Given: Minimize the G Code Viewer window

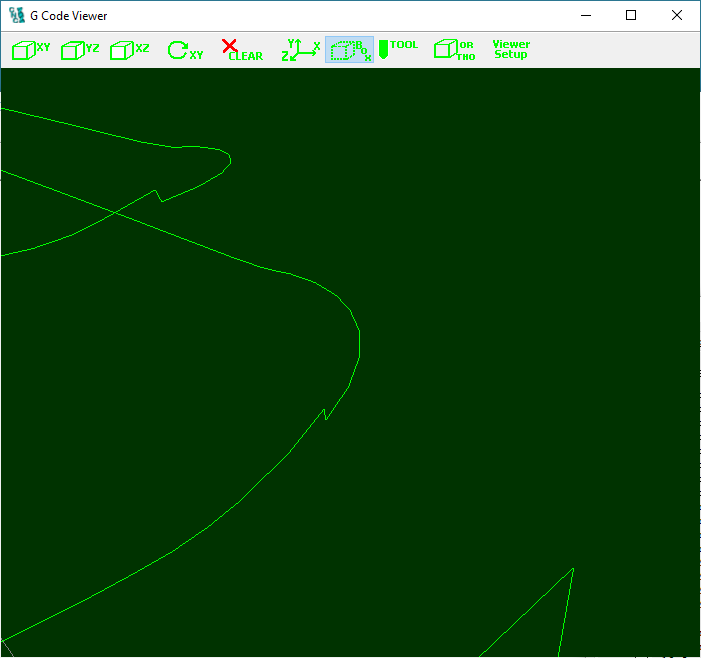Looking at the screenshot, I should pyautogui.click(x=585, y=15).
